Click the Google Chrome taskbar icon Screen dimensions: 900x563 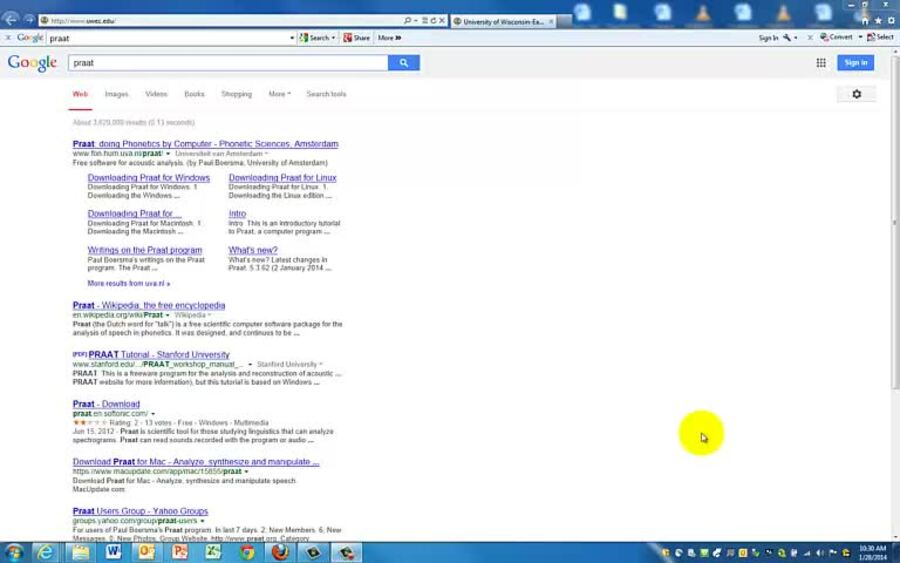pyautogui.click(x=247, y=552)
